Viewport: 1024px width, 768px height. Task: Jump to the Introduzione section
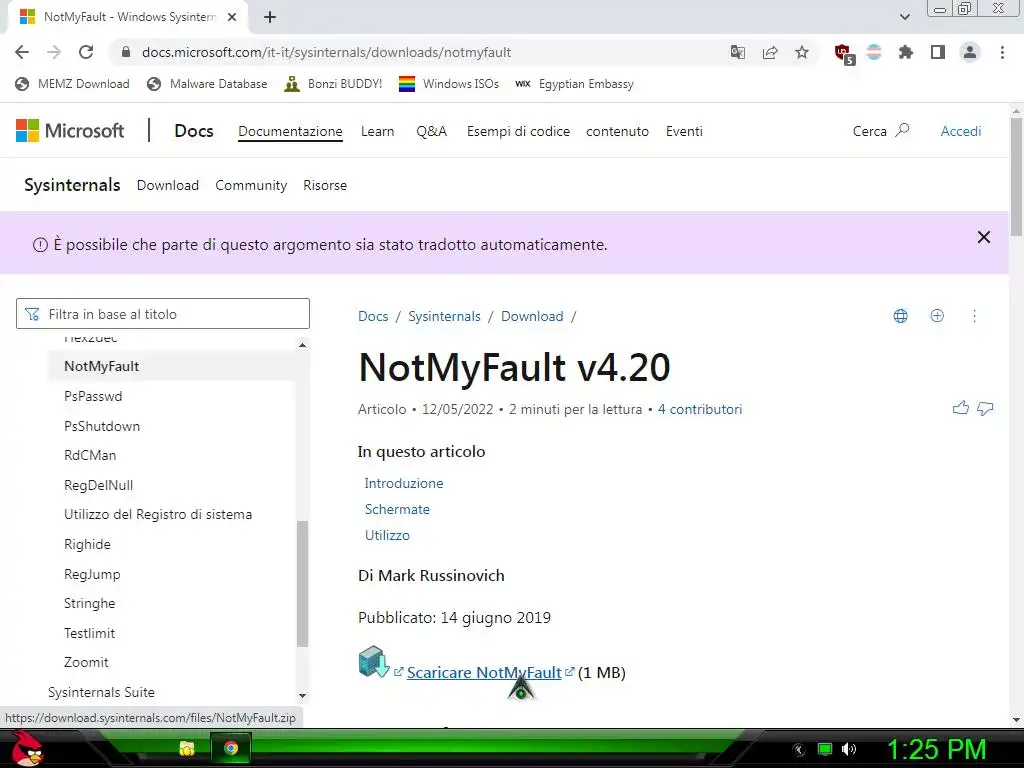(x=404, y=483)
